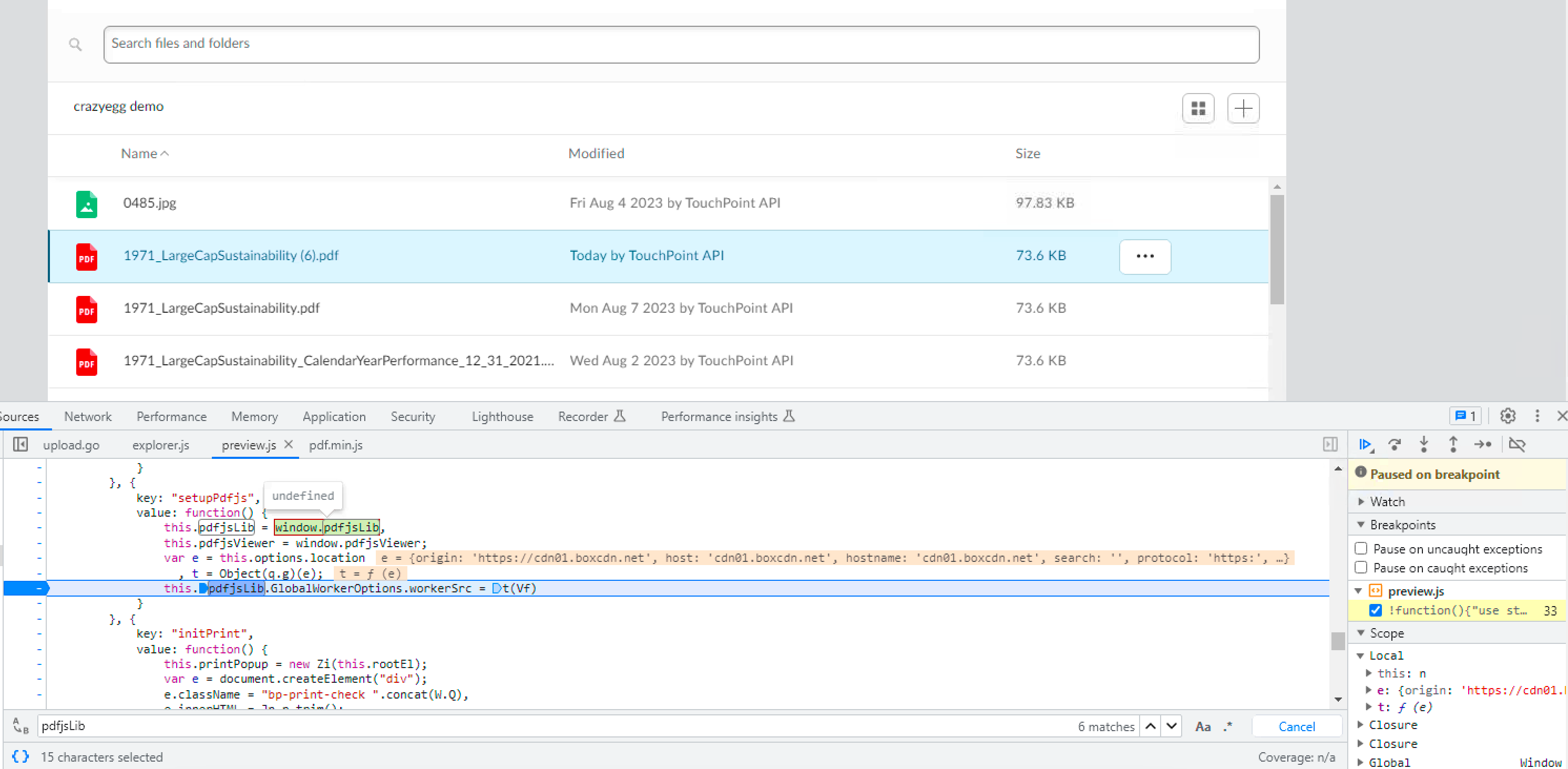Open the Memory panel tab

point(254,416)
